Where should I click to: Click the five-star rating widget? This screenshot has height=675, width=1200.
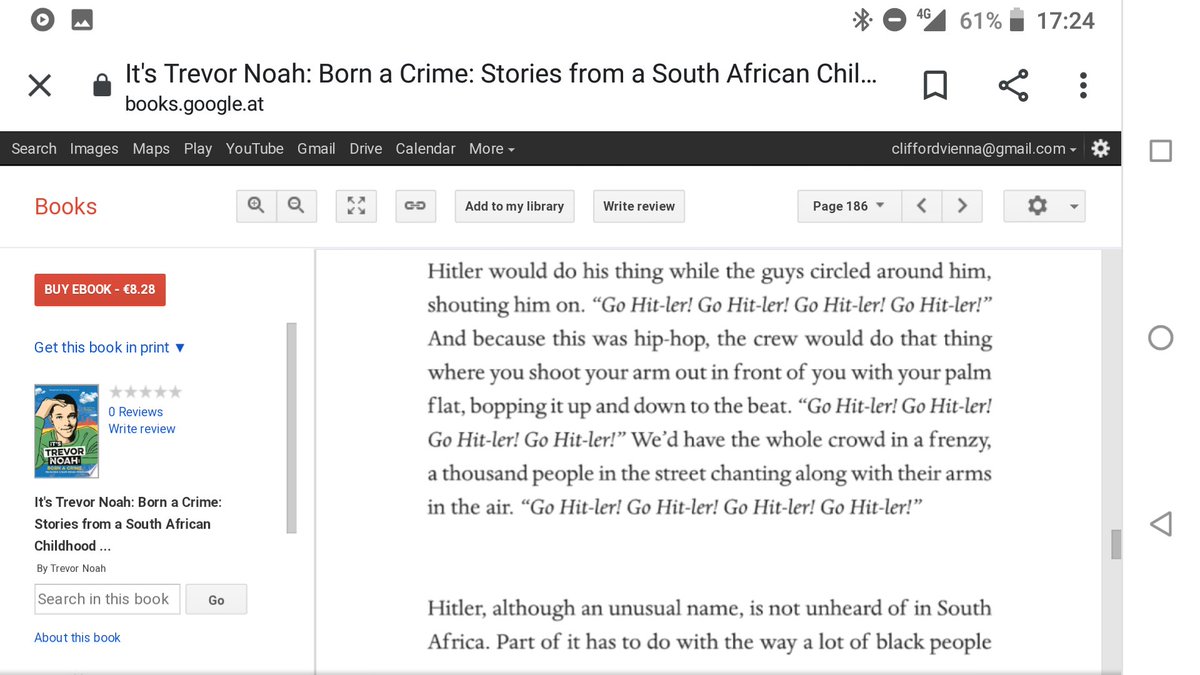click(145, 392)
